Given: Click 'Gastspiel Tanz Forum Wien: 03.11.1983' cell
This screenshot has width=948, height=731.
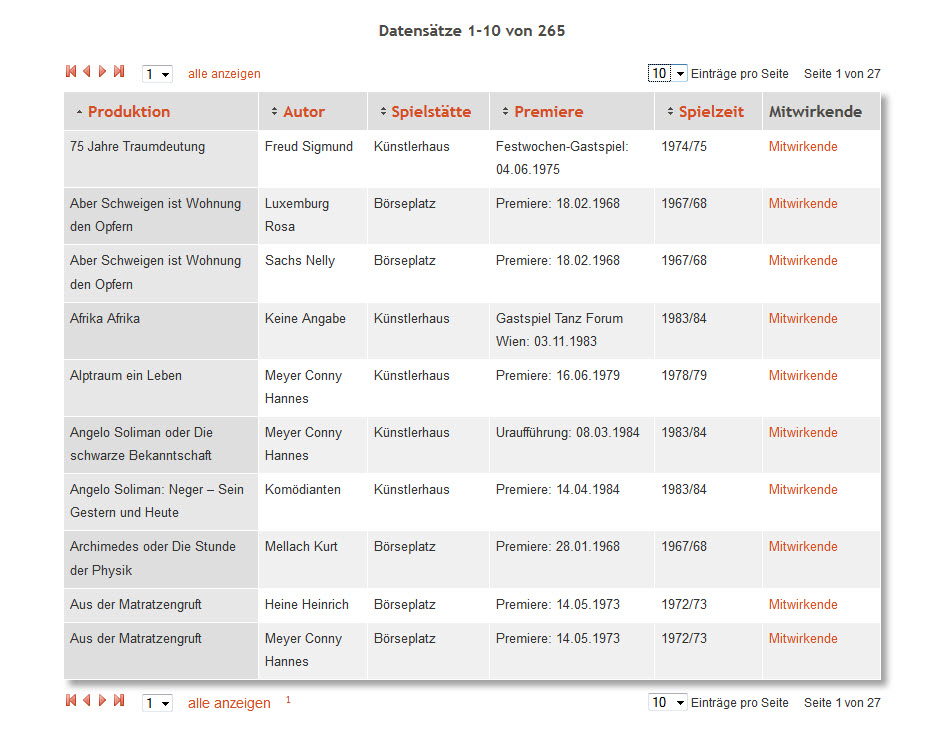Looking at the screenshot, I should tap(572, 331).
